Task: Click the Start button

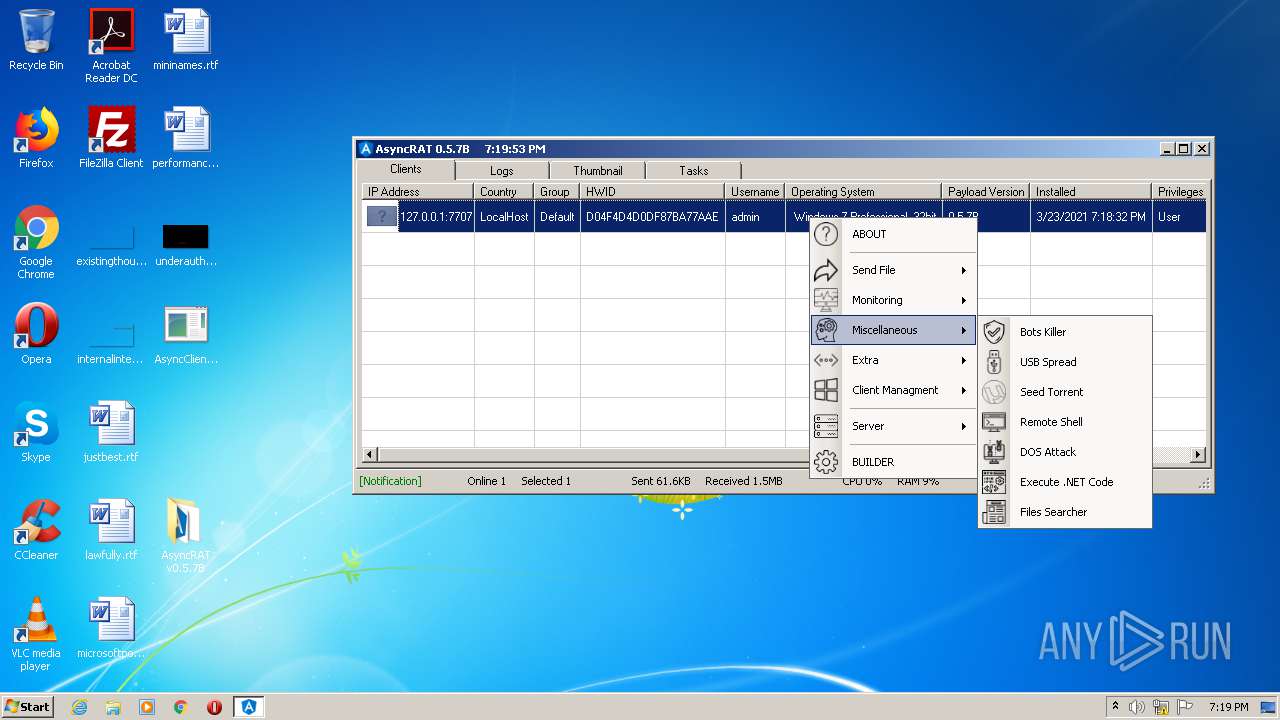Action: tap(28, 707)
